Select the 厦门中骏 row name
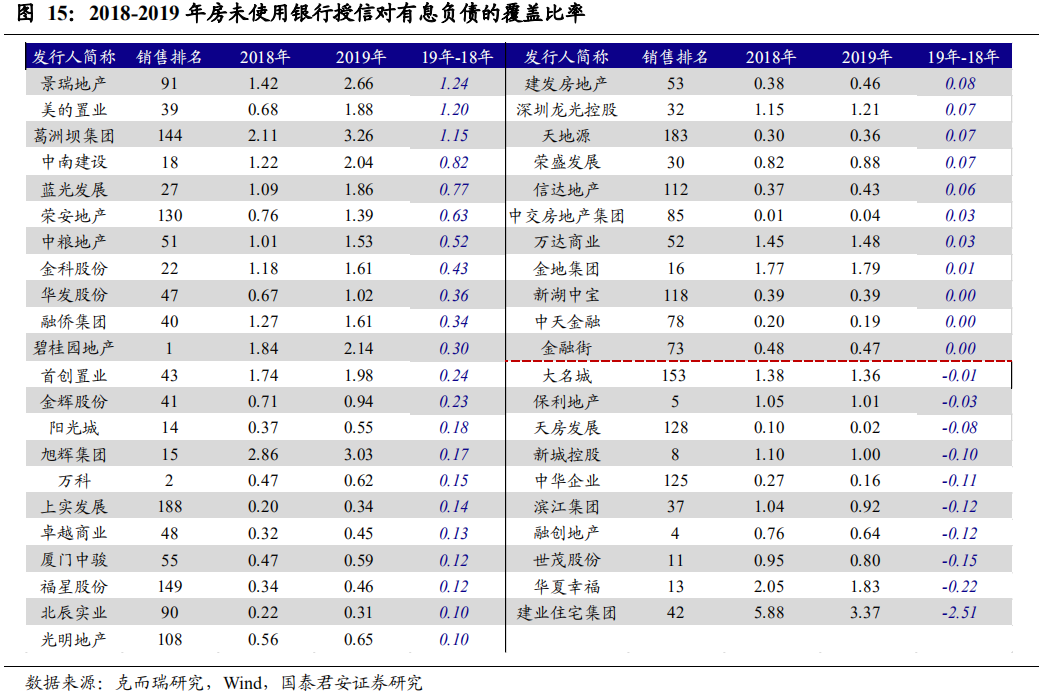 (74, 560)
